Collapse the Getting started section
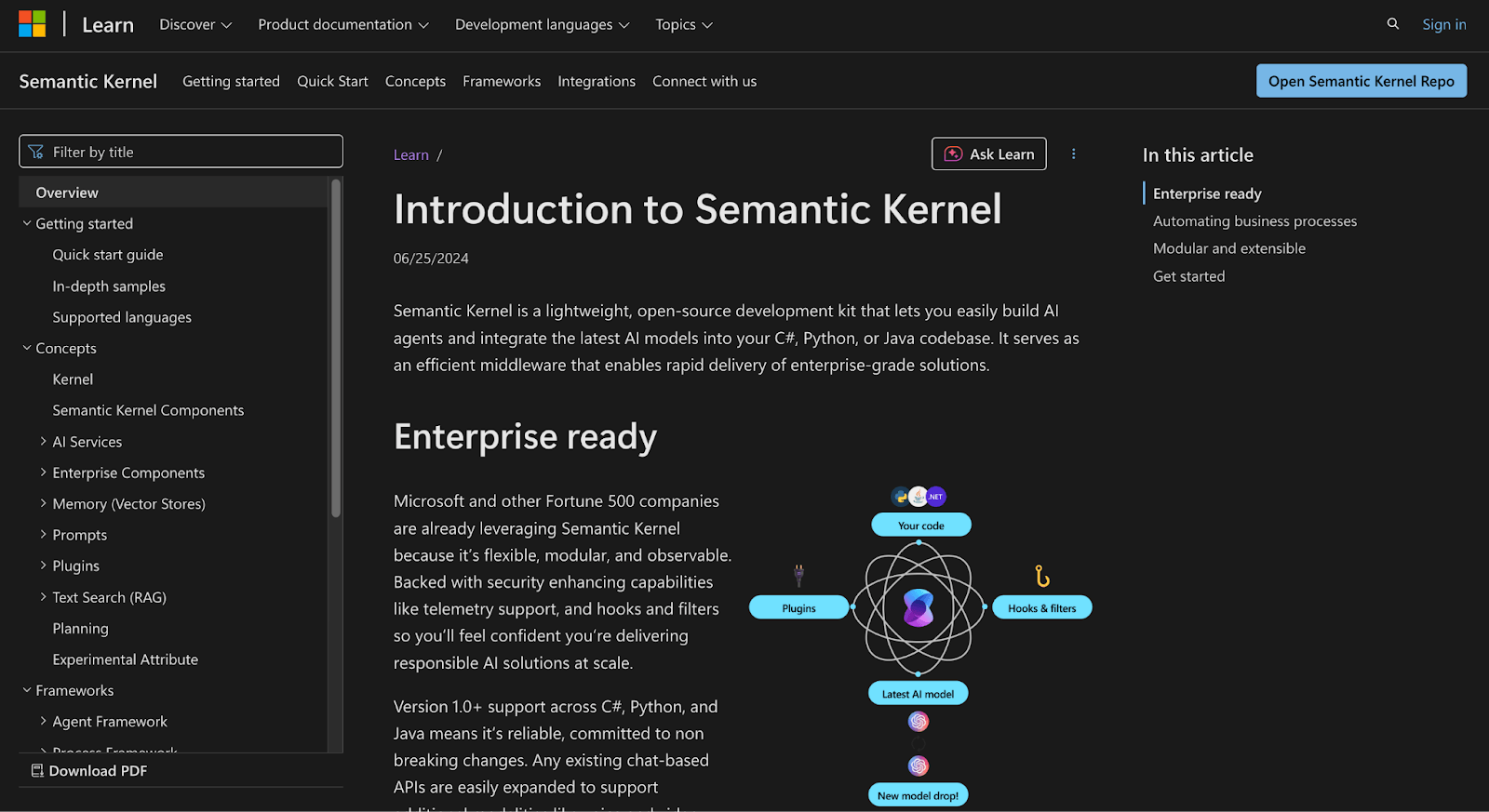1489x812 pixels. click(27, 224)
